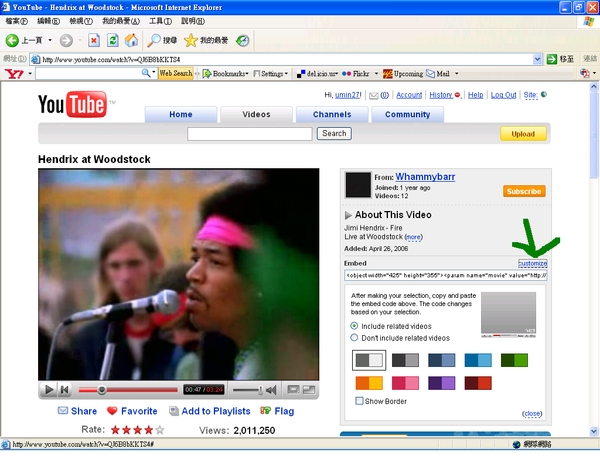Viewport: 600px width, 469px height.
Task: Pick the purple player color swatch
Action: (442, 383)
